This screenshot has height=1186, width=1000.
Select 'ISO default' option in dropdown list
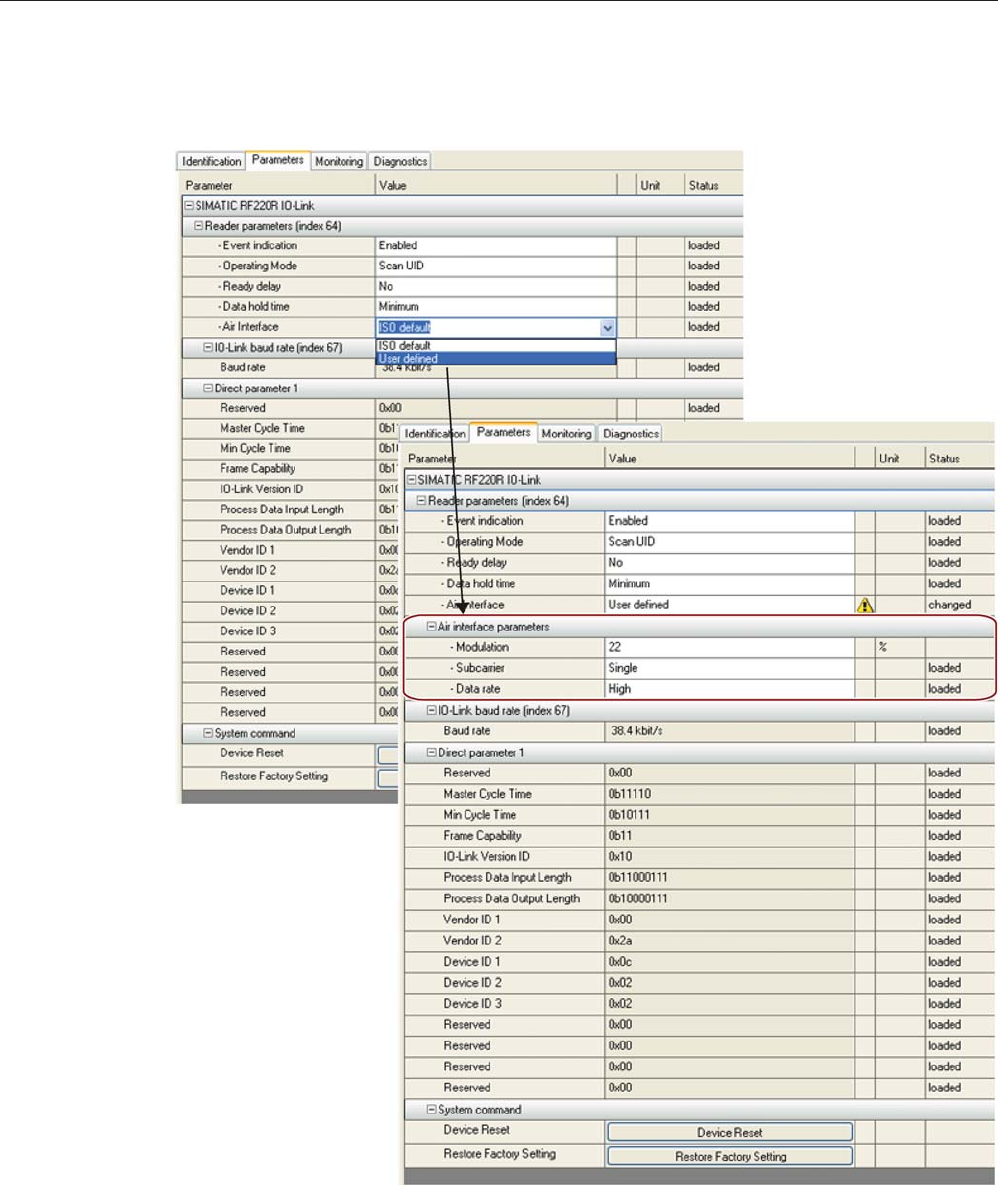point(496,346)
